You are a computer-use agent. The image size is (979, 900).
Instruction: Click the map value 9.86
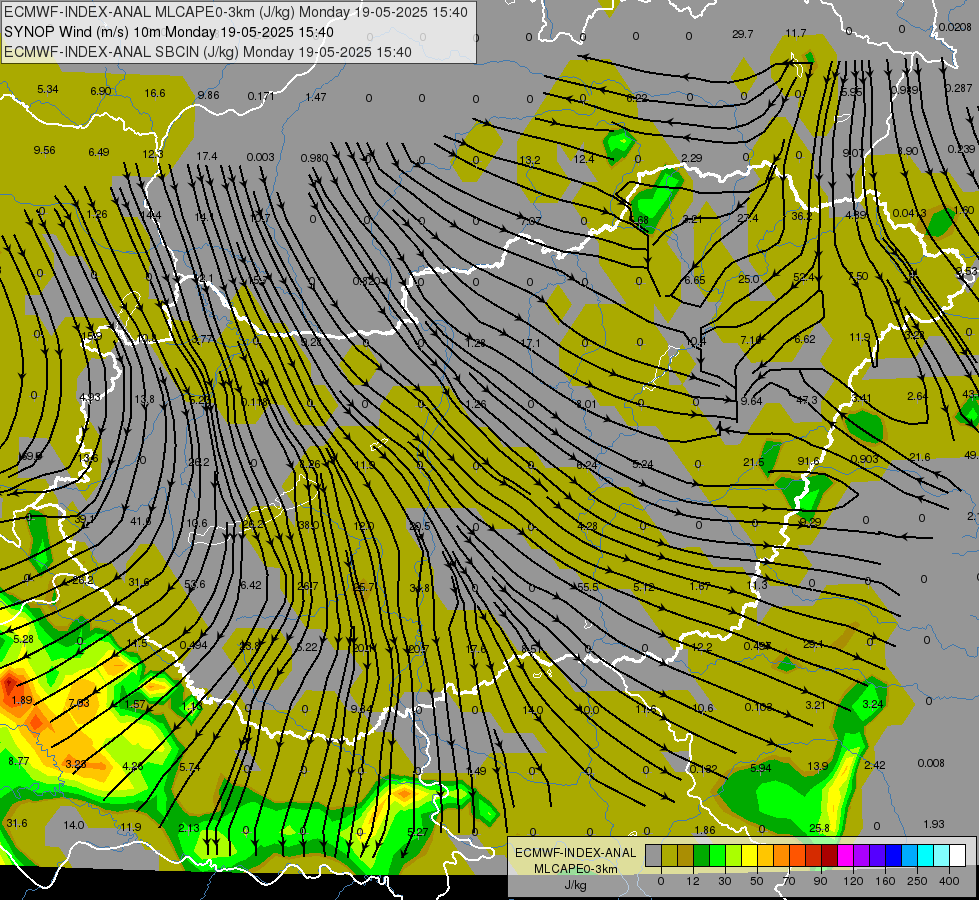pyautogui.click(x=209, y=95)
